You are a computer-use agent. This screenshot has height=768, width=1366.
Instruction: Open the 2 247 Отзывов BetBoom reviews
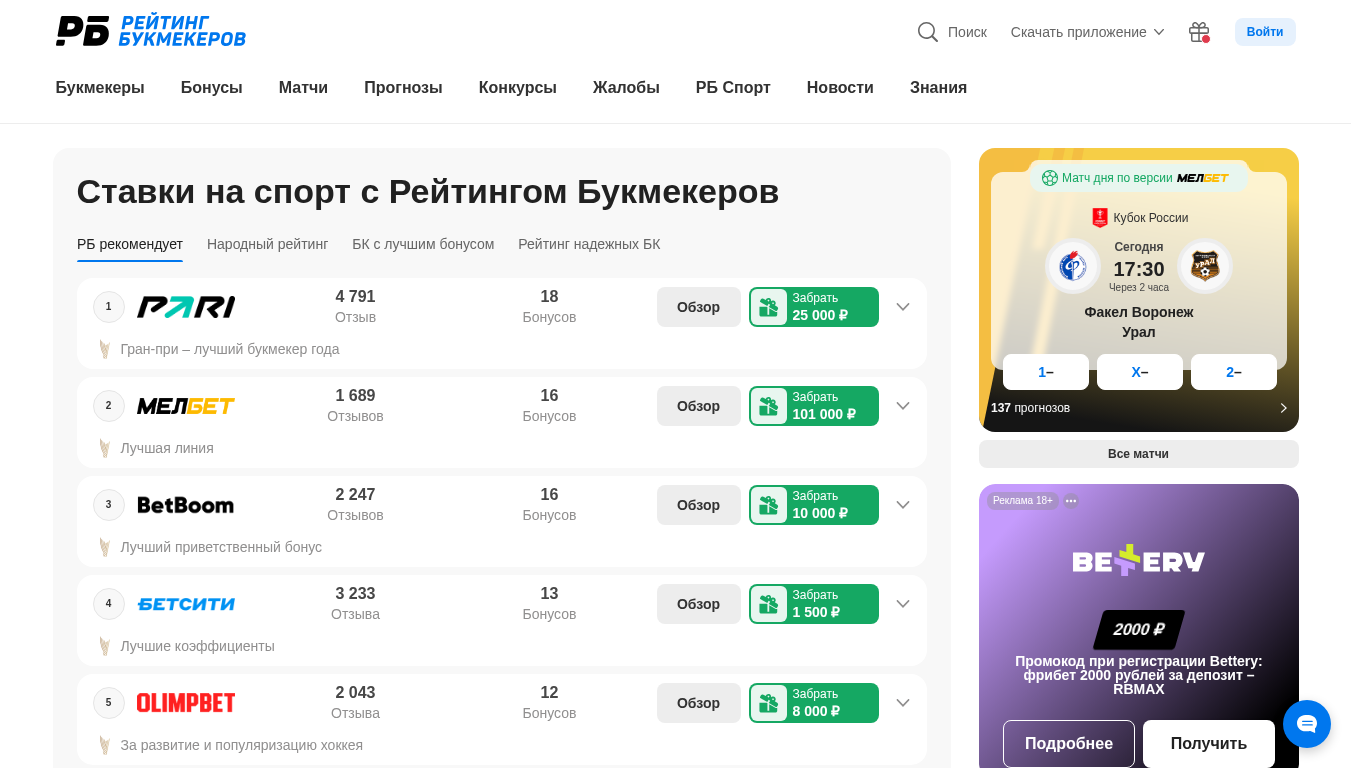355,505
